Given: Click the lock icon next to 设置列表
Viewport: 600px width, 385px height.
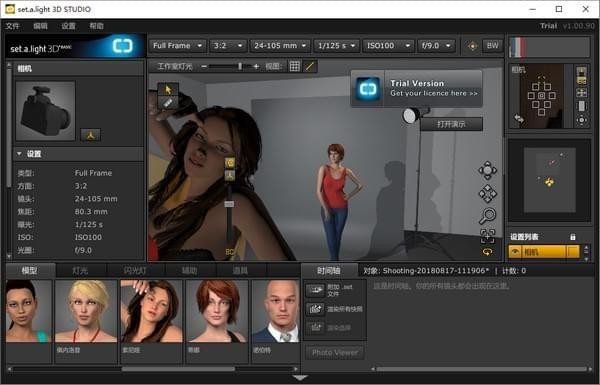Looking at the screenshot, I should point(573,237).
